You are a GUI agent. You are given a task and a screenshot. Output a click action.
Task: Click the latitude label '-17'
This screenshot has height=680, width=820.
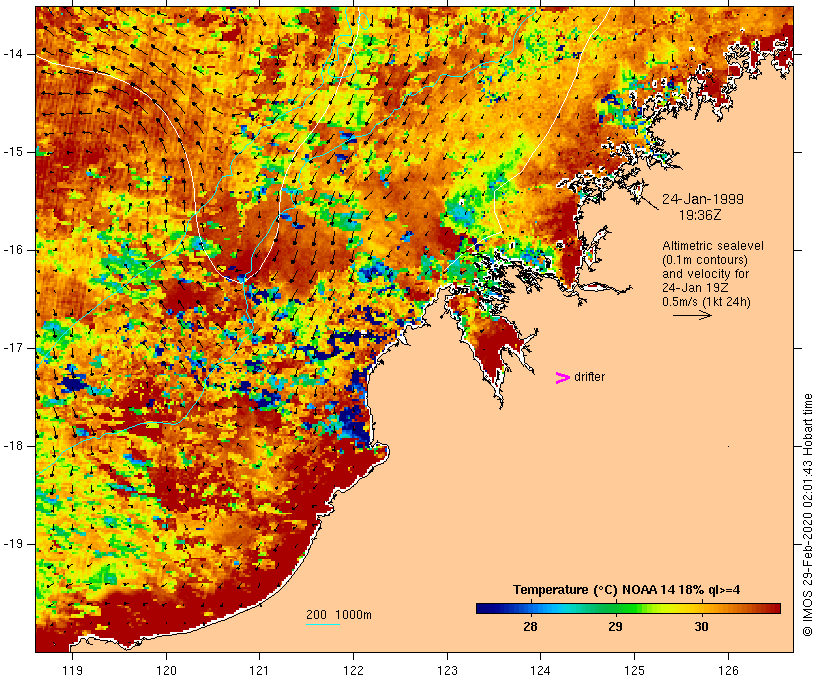tap(13, 348)
